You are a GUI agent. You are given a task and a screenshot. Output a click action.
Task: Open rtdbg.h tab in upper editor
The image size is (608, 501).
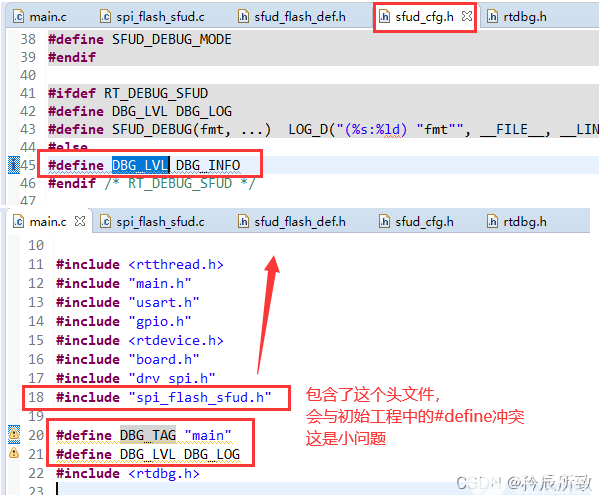[518, 17]
